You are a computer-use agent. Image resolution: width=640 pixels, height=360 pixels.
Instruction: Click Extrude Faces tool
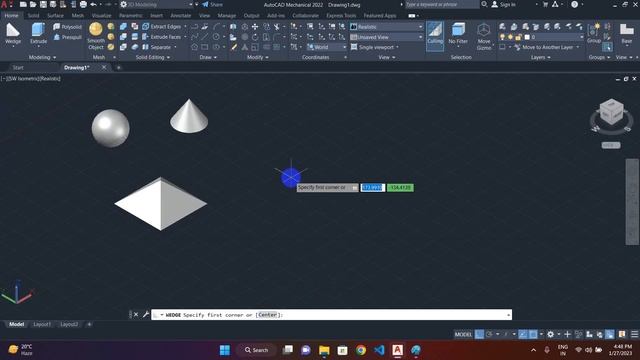162,37
